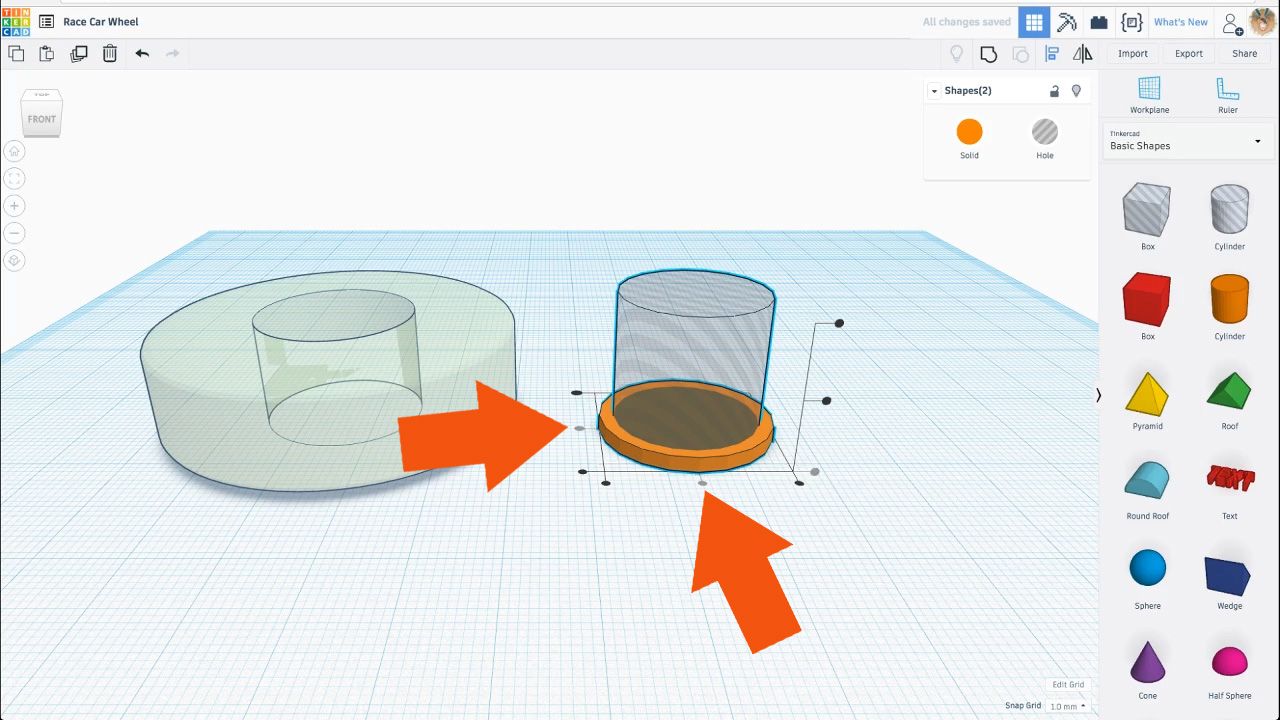This screenshot has height=720, width=1280.
Task: Paste from the clipboard
Action: pyautogui.click(x=46, y=54)
